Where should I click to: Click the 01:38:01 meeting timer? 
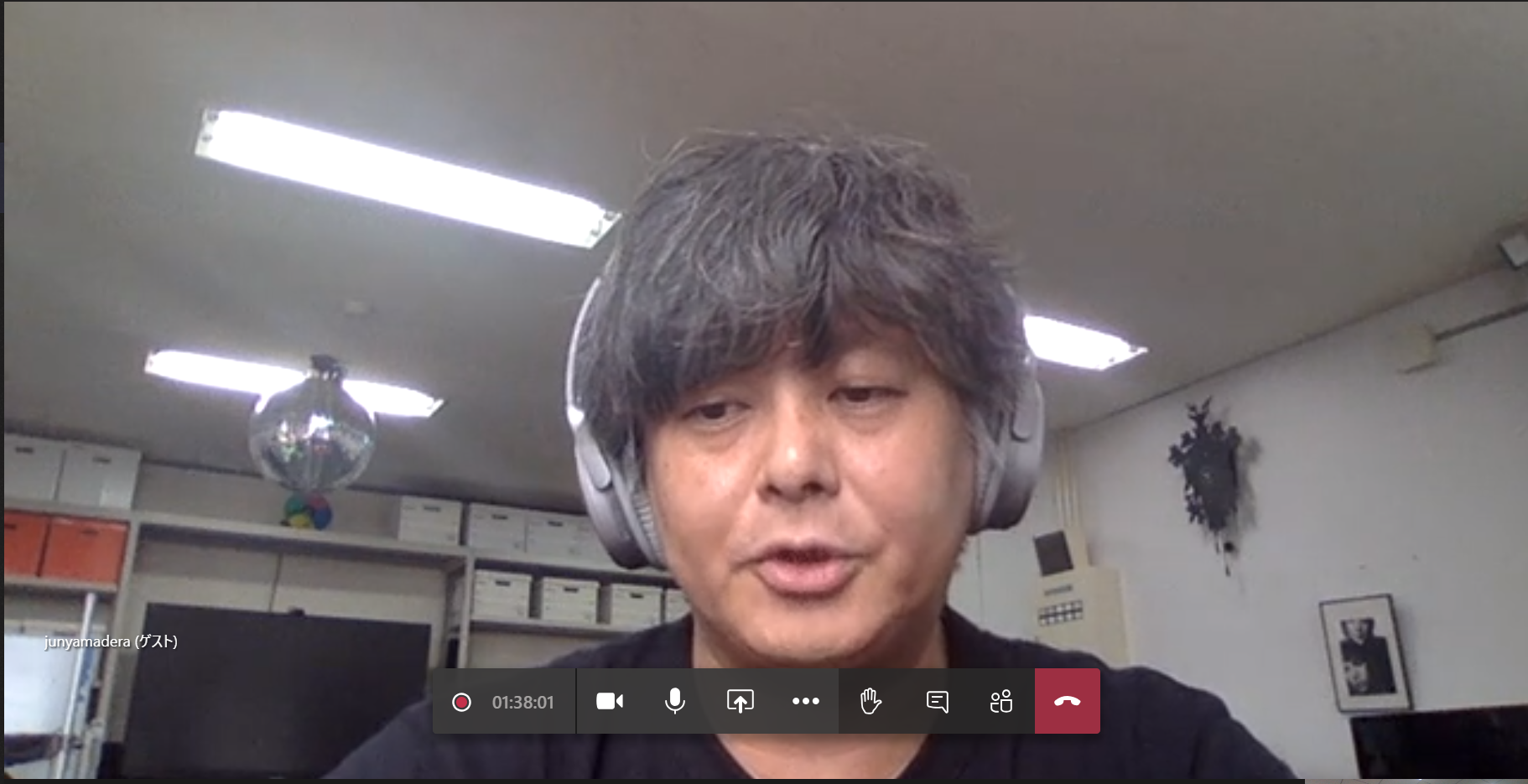pos(522,703)
